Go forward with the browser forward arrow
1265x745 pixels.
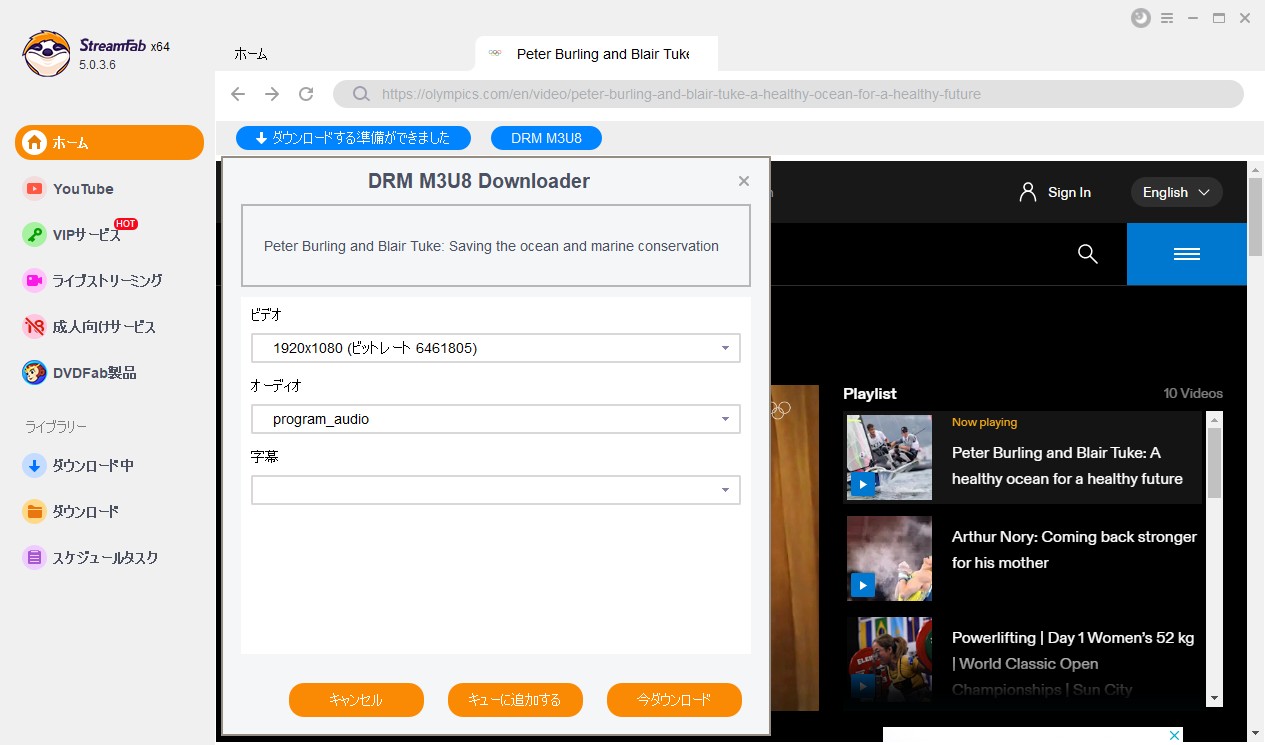(x=272, y=94)
